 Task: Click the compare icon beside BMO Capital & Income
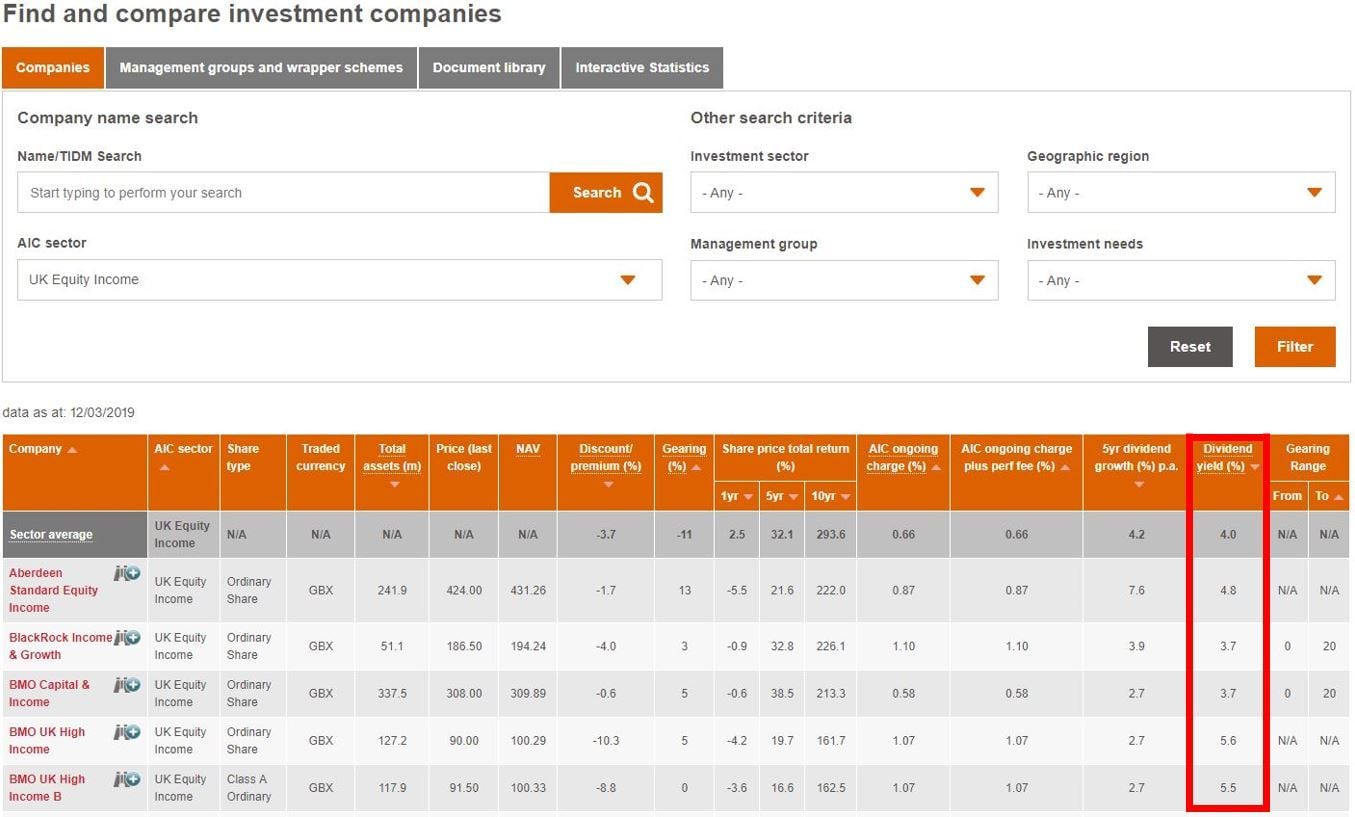[127, 685]
